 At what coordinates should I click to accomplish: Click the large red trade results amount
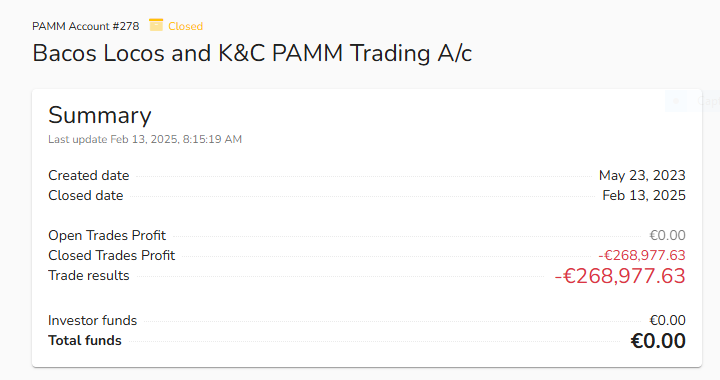pos(620,276)
